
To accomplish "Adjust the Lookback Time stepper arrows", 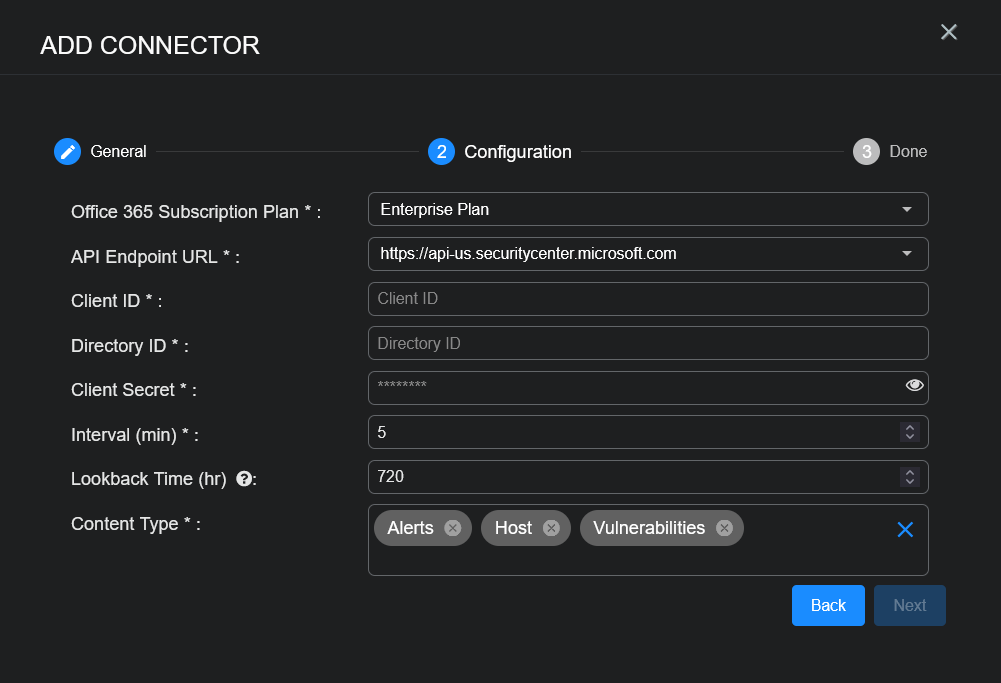I will [909, 477].
